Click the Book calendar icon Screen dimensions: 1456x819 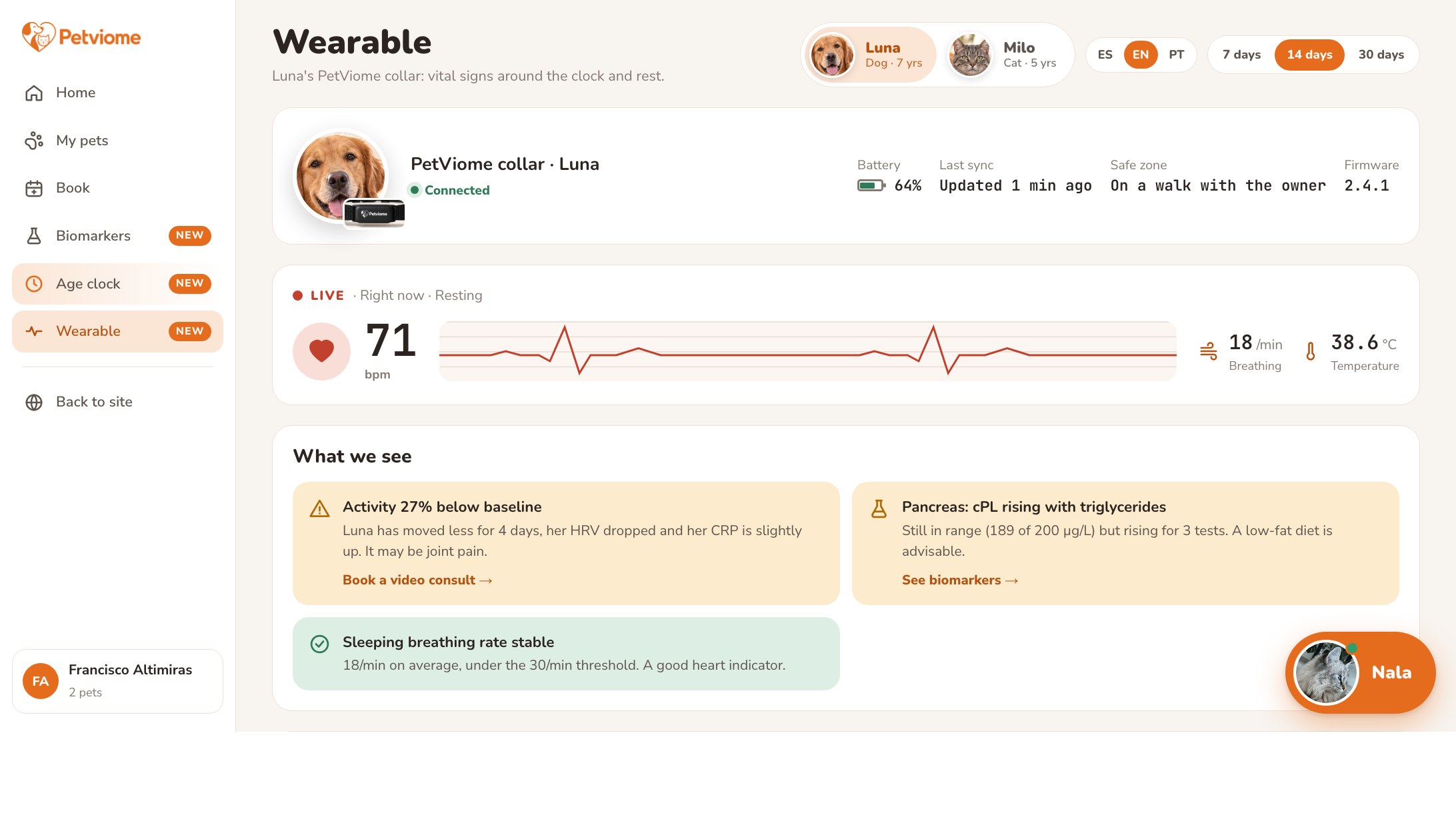click(x=34, y=189)
